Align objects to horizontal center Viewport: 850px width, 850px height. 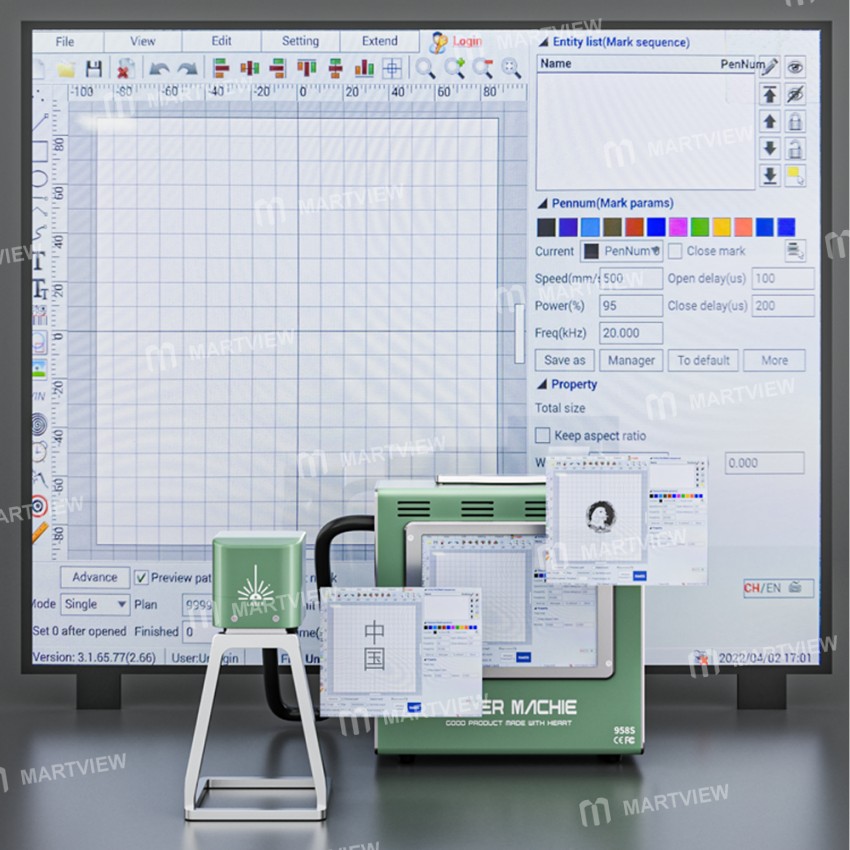(x=250, y=68)
